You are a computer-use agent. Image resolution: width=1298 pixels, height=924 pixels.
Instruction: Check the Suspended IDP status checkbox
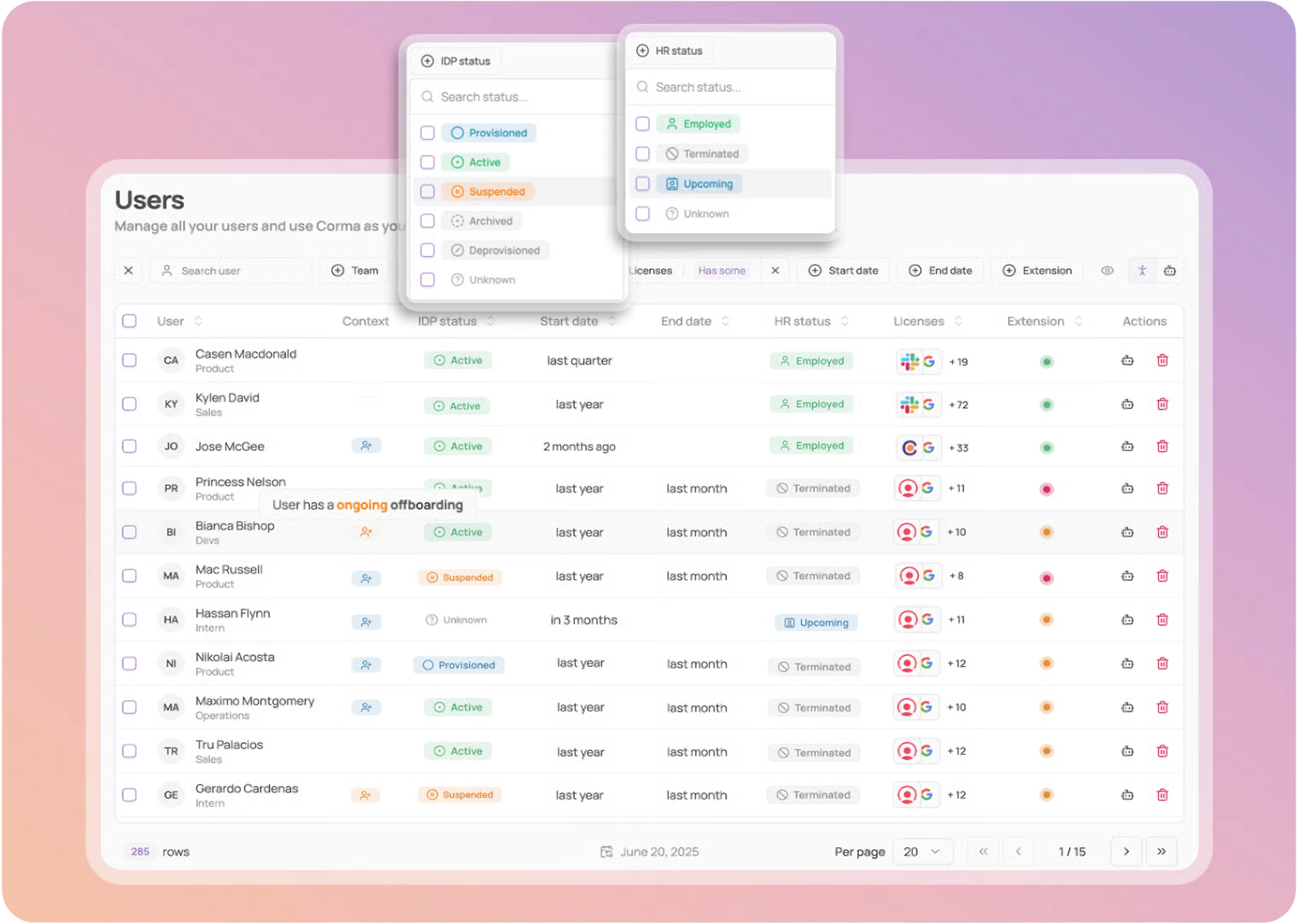[x=428, y=191]
